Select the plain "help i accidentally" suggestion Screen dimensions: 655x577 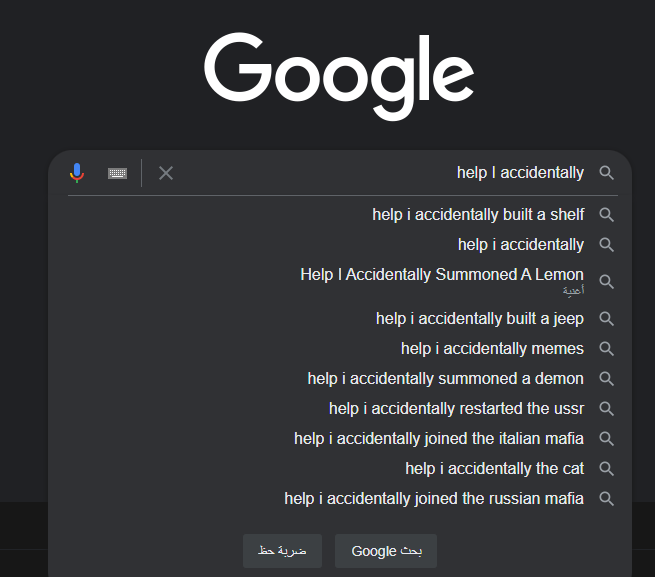click(520, 245)
